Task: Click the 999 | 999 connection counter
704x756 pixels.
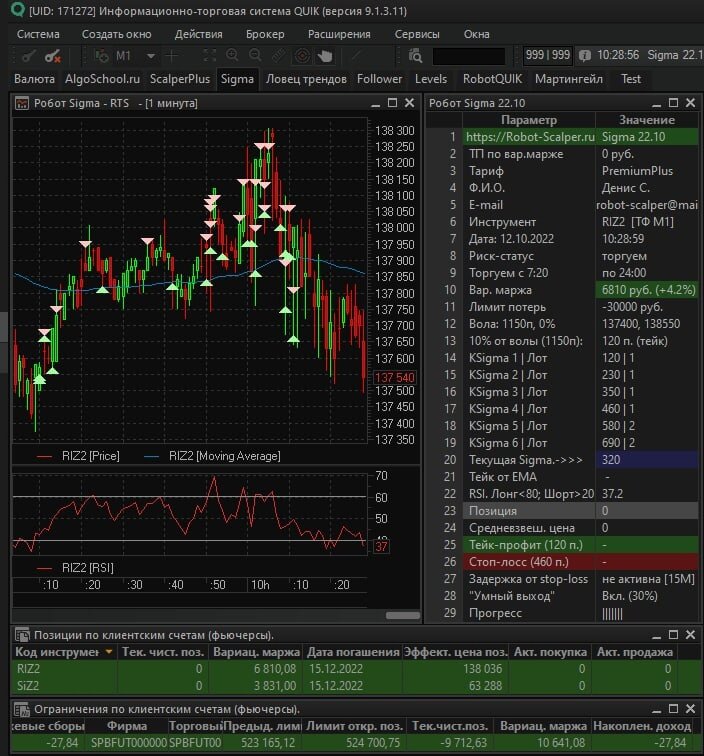Action: click(x=548, y=55)
